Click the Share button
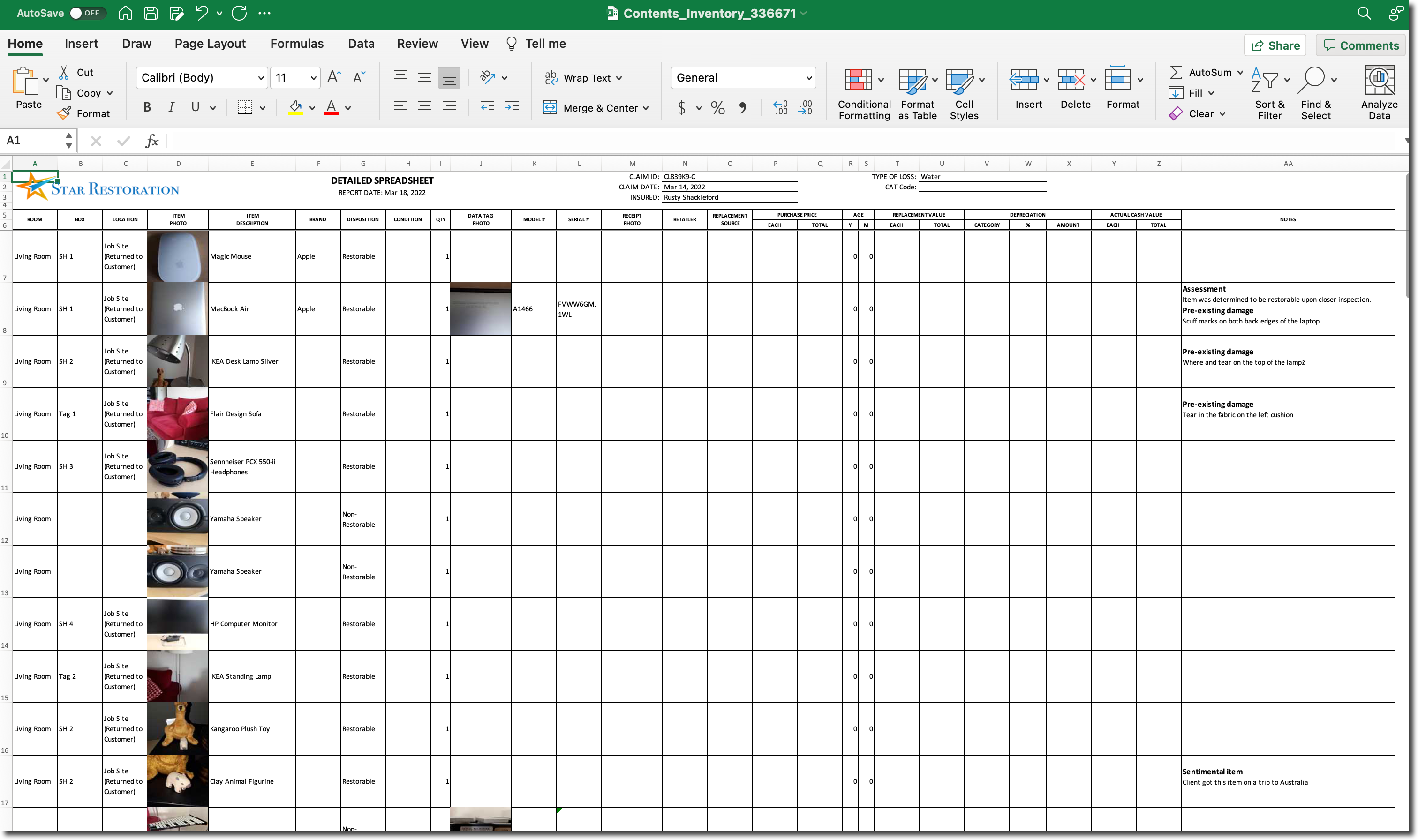The width and height of the screenshot is (1418, 840). (1275, 45)
